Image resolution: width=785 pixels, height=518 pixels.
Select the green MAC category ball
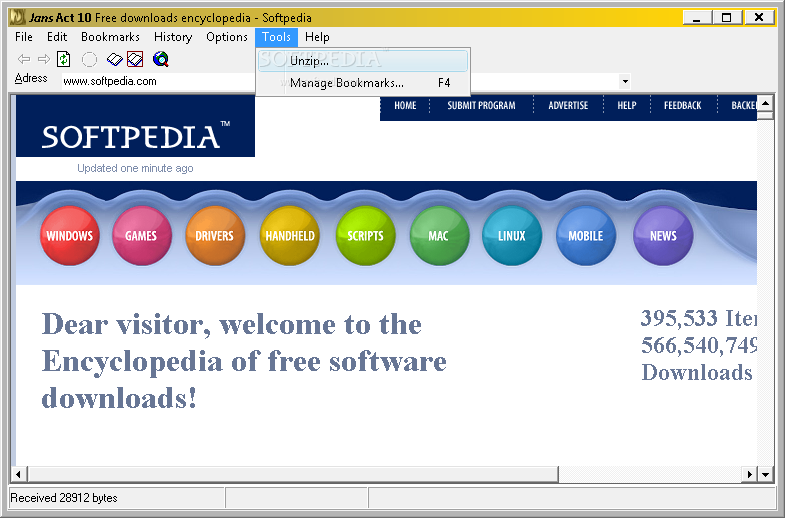click(439, 235)
